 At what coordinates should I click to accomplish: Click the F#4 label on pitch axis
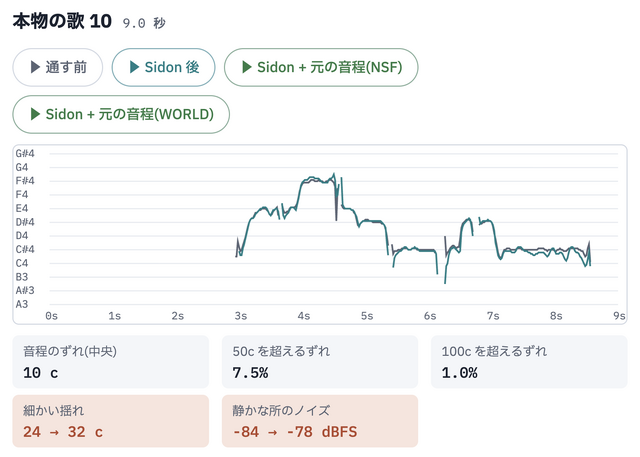[25, 181]
